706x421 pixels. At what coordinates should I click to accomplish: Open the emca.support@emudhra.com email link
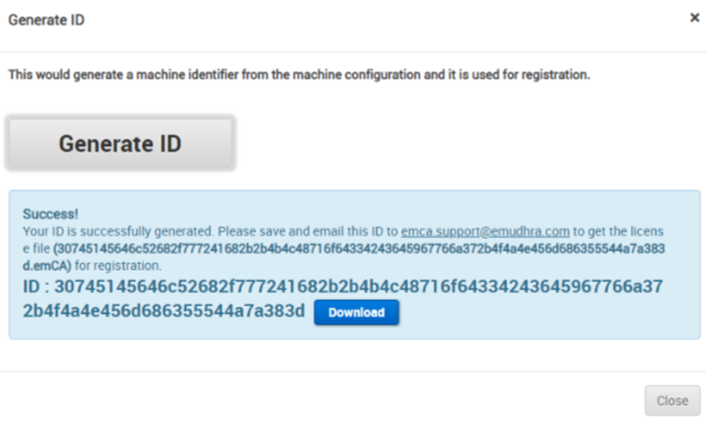tap(484, 230)
